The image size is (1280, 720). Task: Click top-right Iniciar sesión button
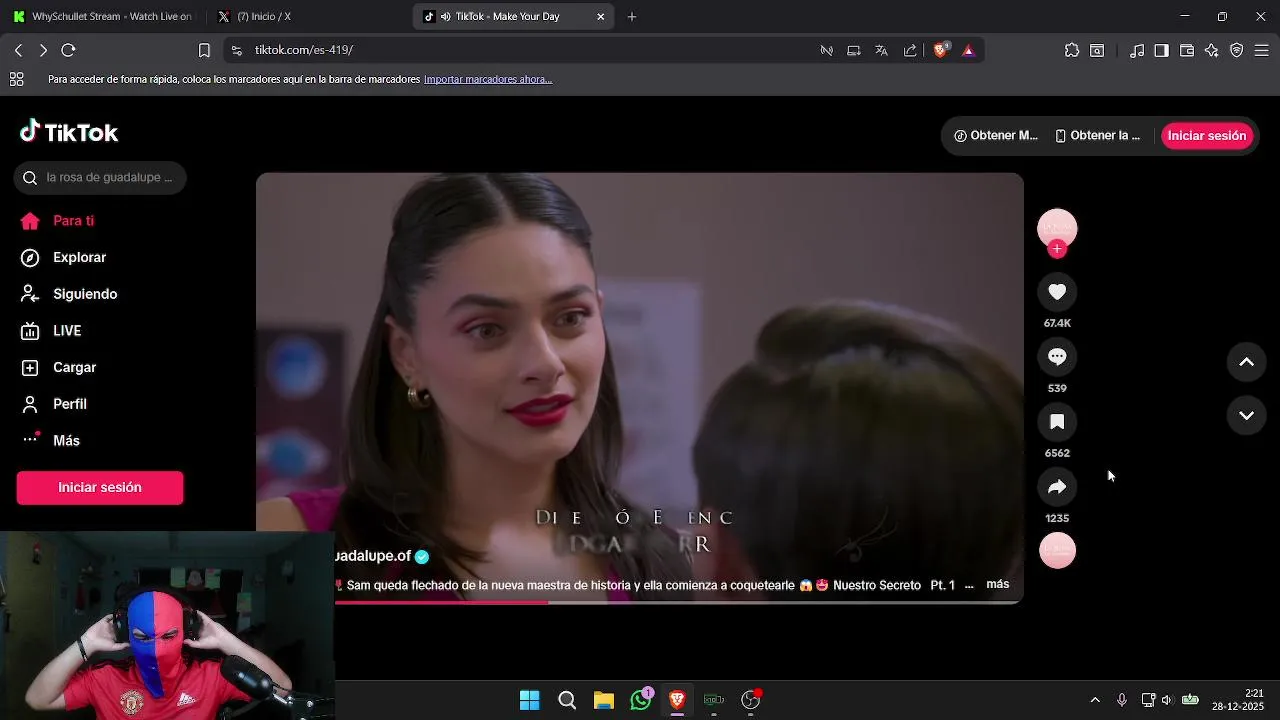click(x=1207, y=136)
